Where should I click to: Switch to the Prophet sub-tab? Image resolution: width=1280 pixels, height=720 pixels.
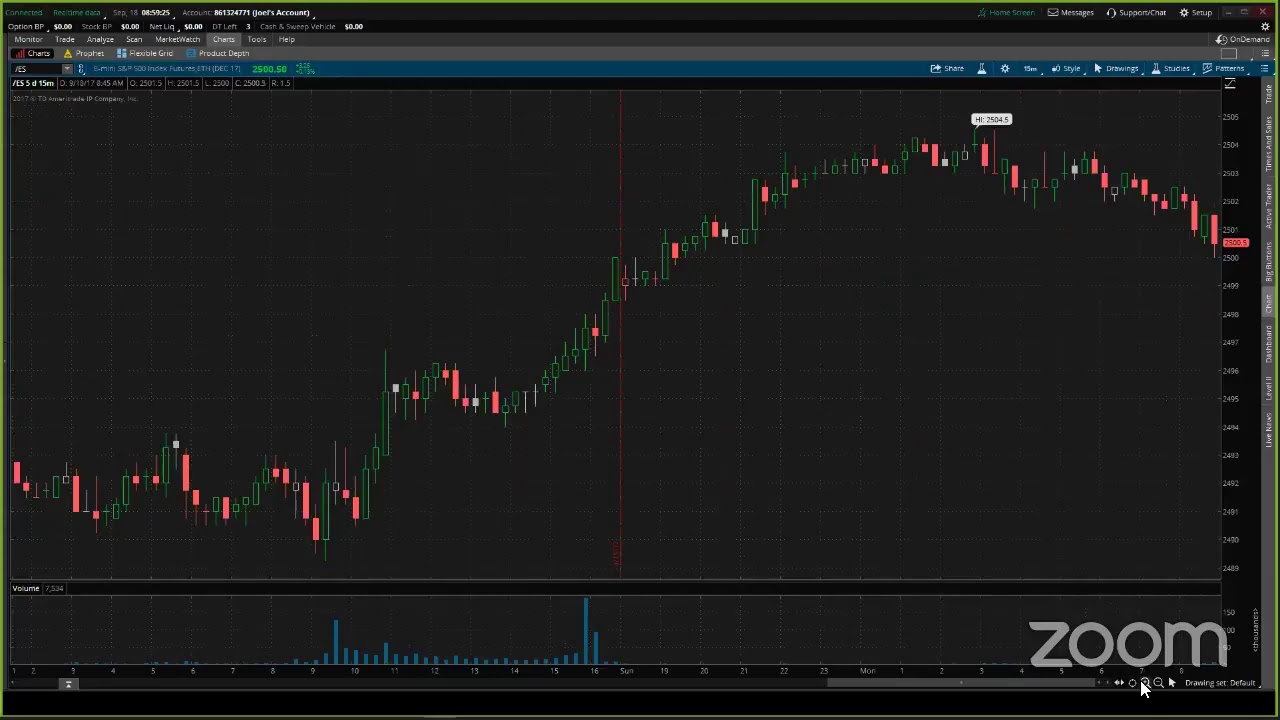click(x=84, y=53)
